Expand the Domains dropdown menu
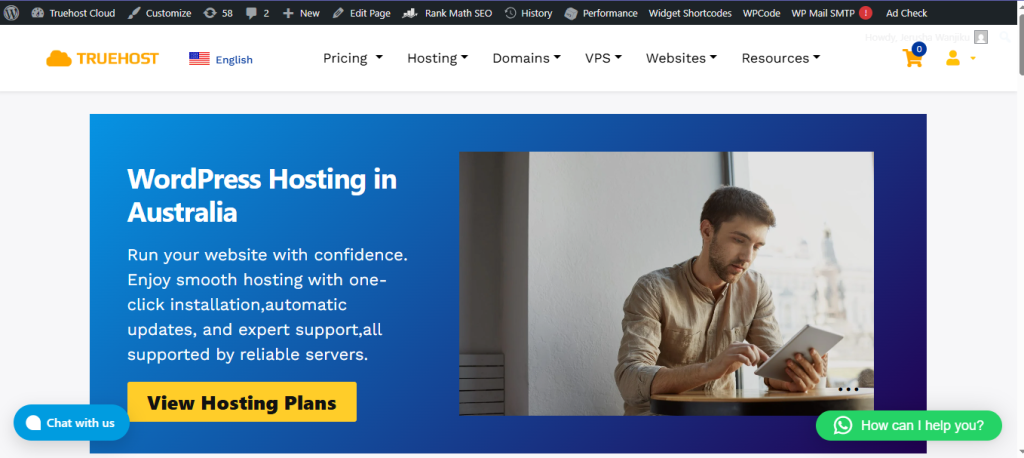 coord(526,58)
